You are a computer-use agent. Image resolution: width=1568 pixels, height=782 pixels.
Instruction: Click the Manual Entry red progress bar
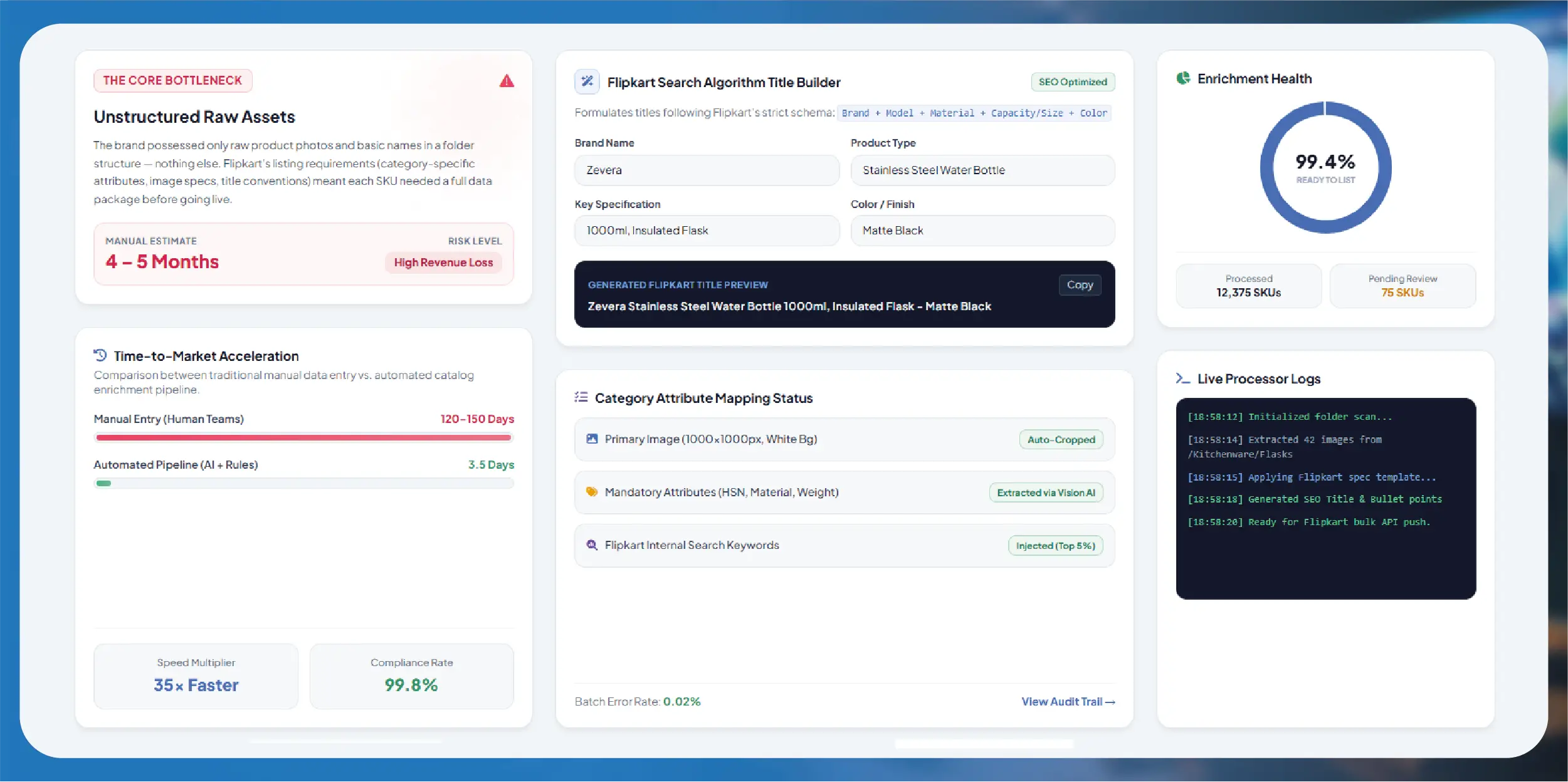[x=304, y=437]
